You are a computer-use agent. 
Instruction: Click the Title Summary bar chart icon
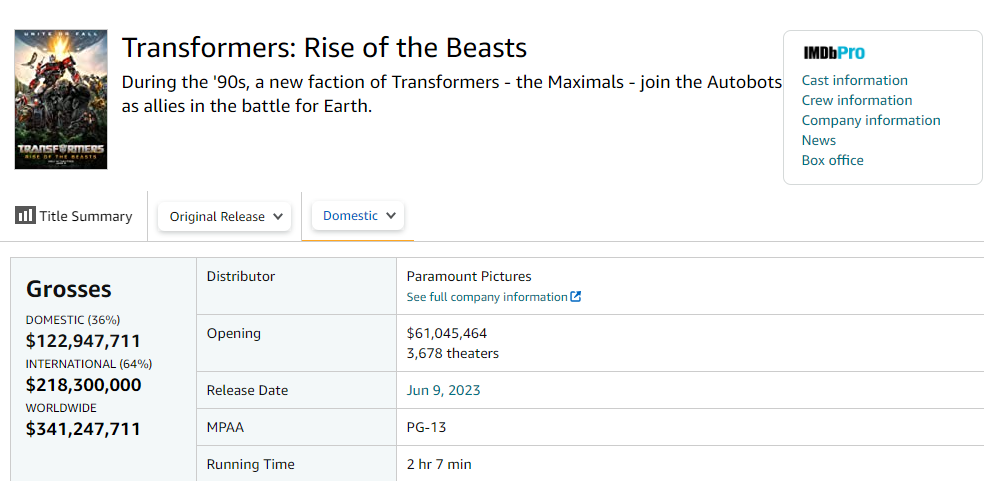pos(25,216)
